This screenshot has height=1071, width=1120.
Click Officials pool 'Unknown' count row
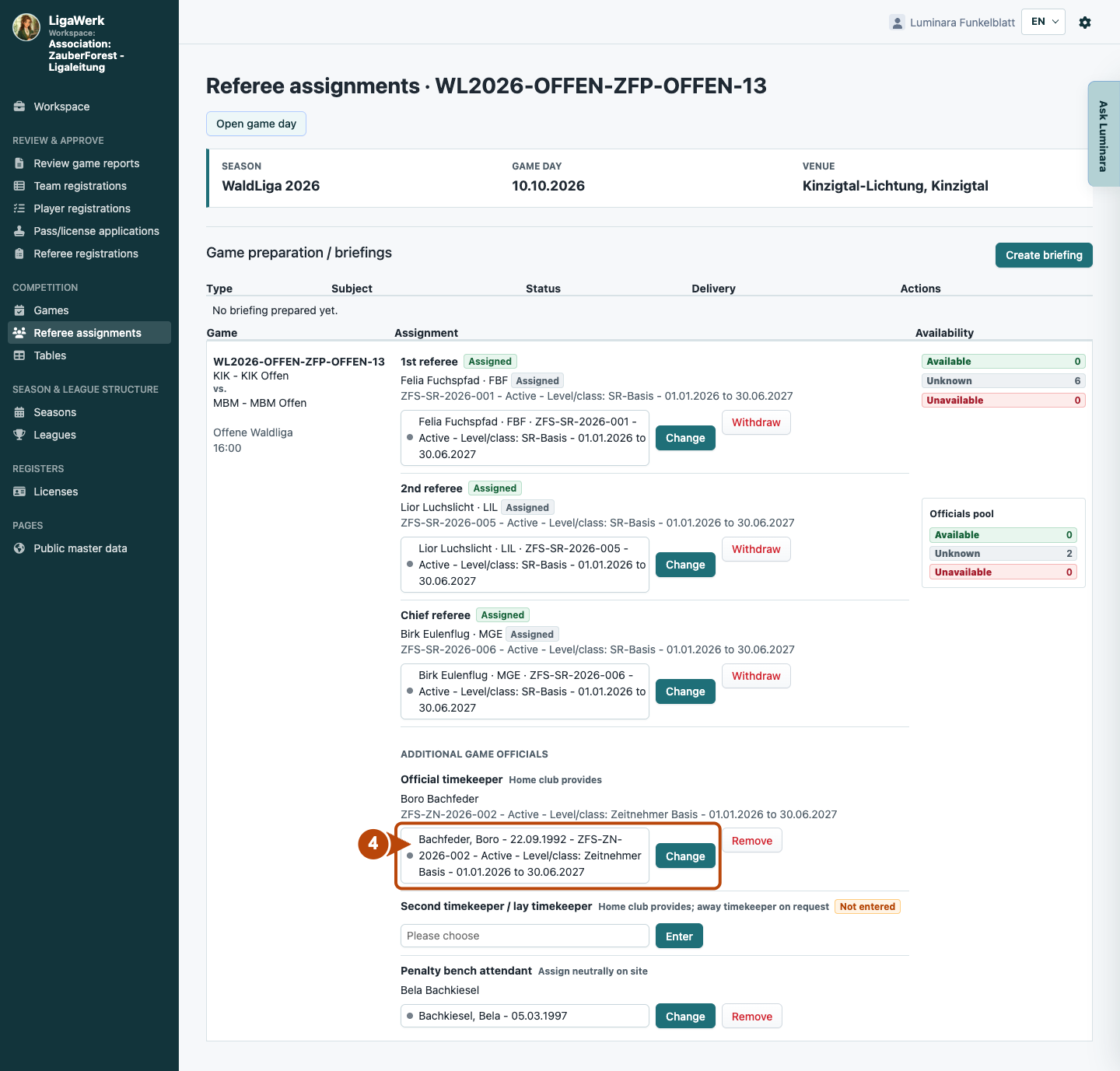pyautogui.click(x=1003, y=554)
